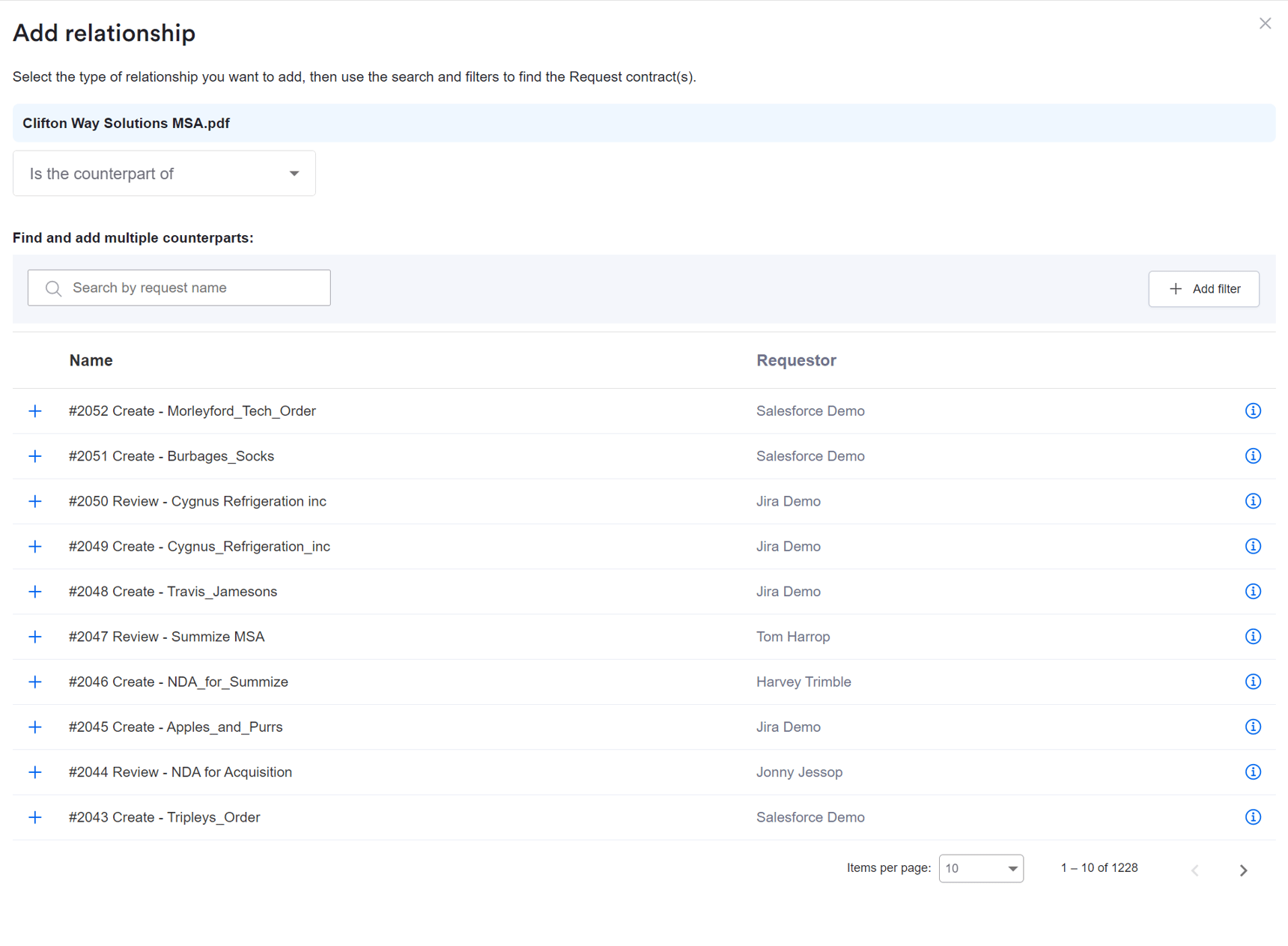
Task: Click the Add filter button
Action: point(1203,288)
